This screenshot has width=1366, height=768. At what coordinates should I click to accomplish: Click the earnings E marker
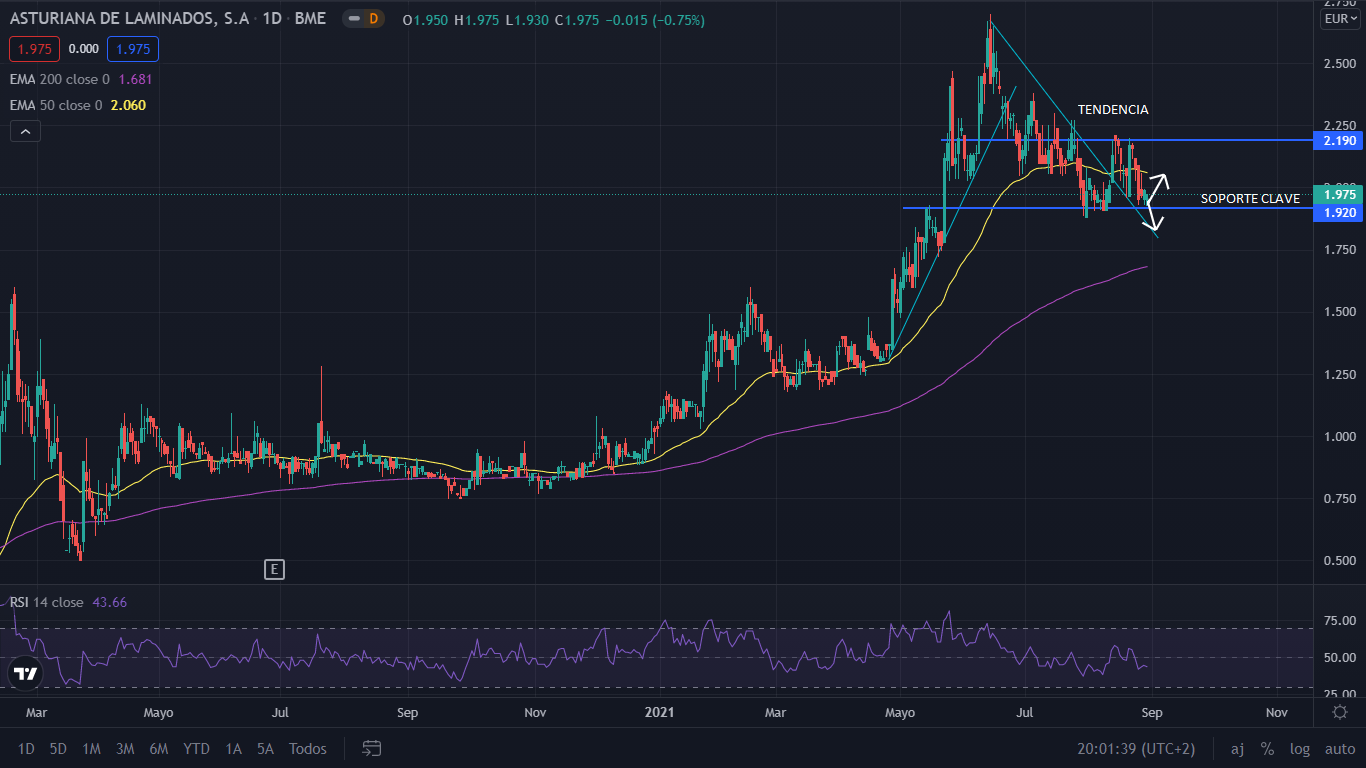tap(274, 570)
